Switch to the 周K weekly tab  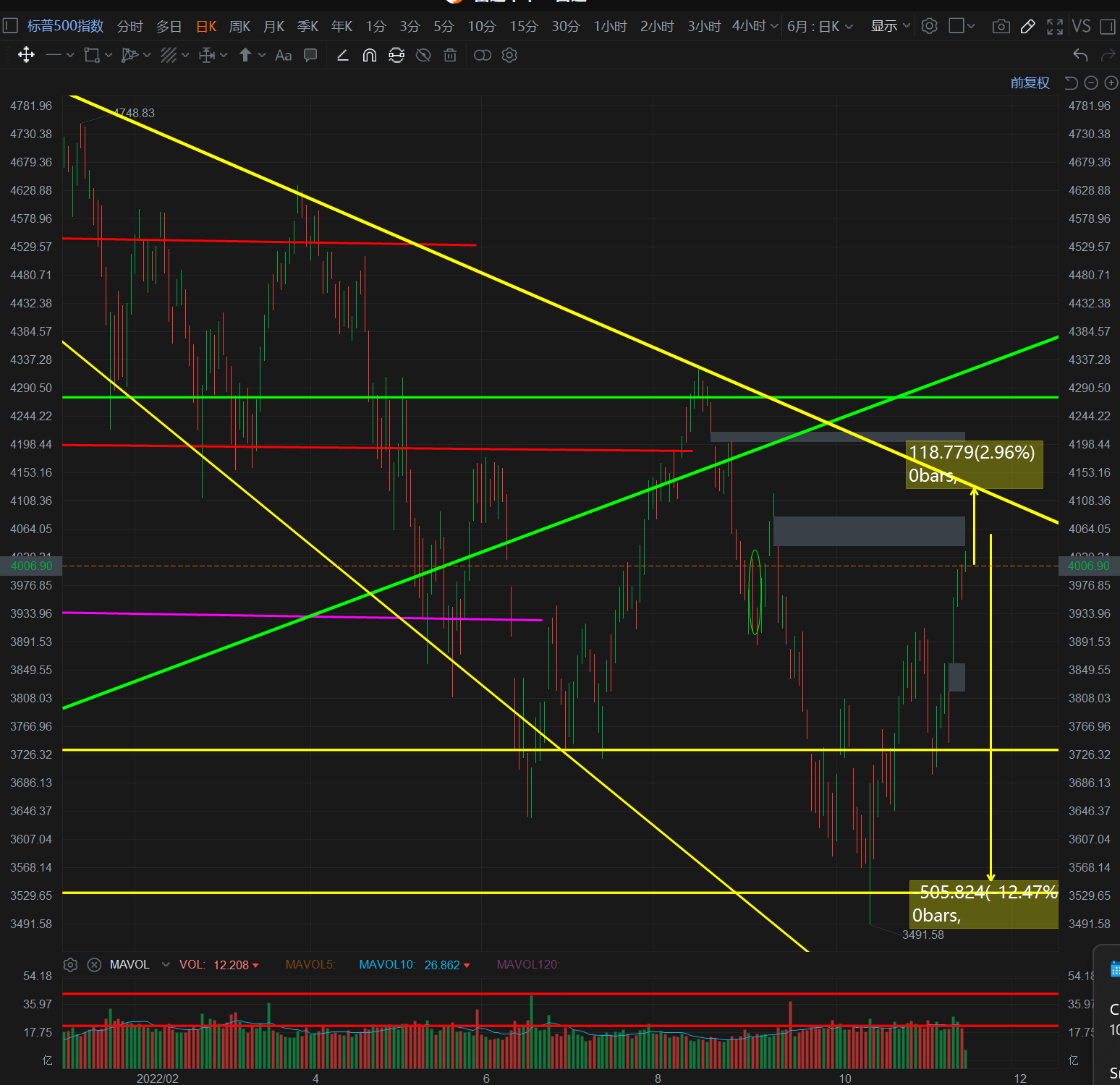click(x=239, y=27)
